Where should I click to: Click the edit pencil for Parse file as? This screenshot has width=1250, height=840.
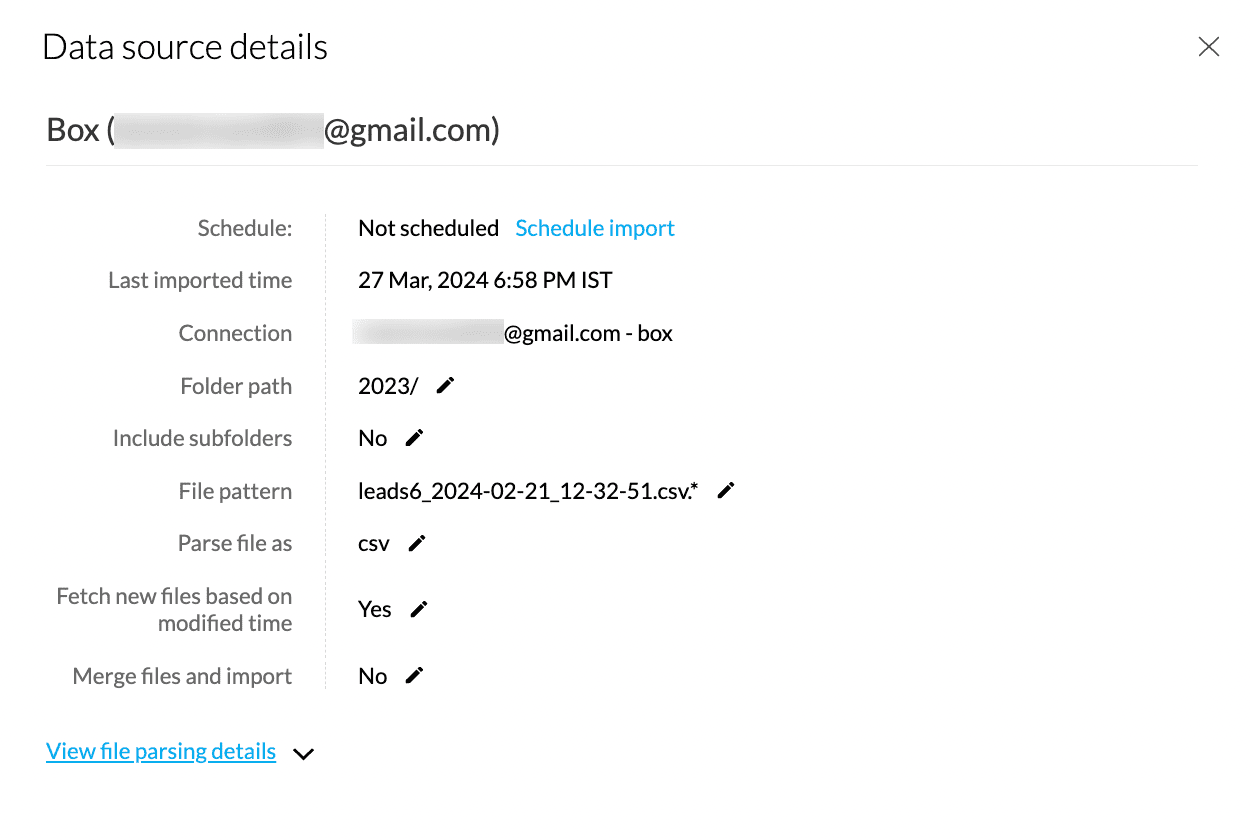(x=417, y=543)
